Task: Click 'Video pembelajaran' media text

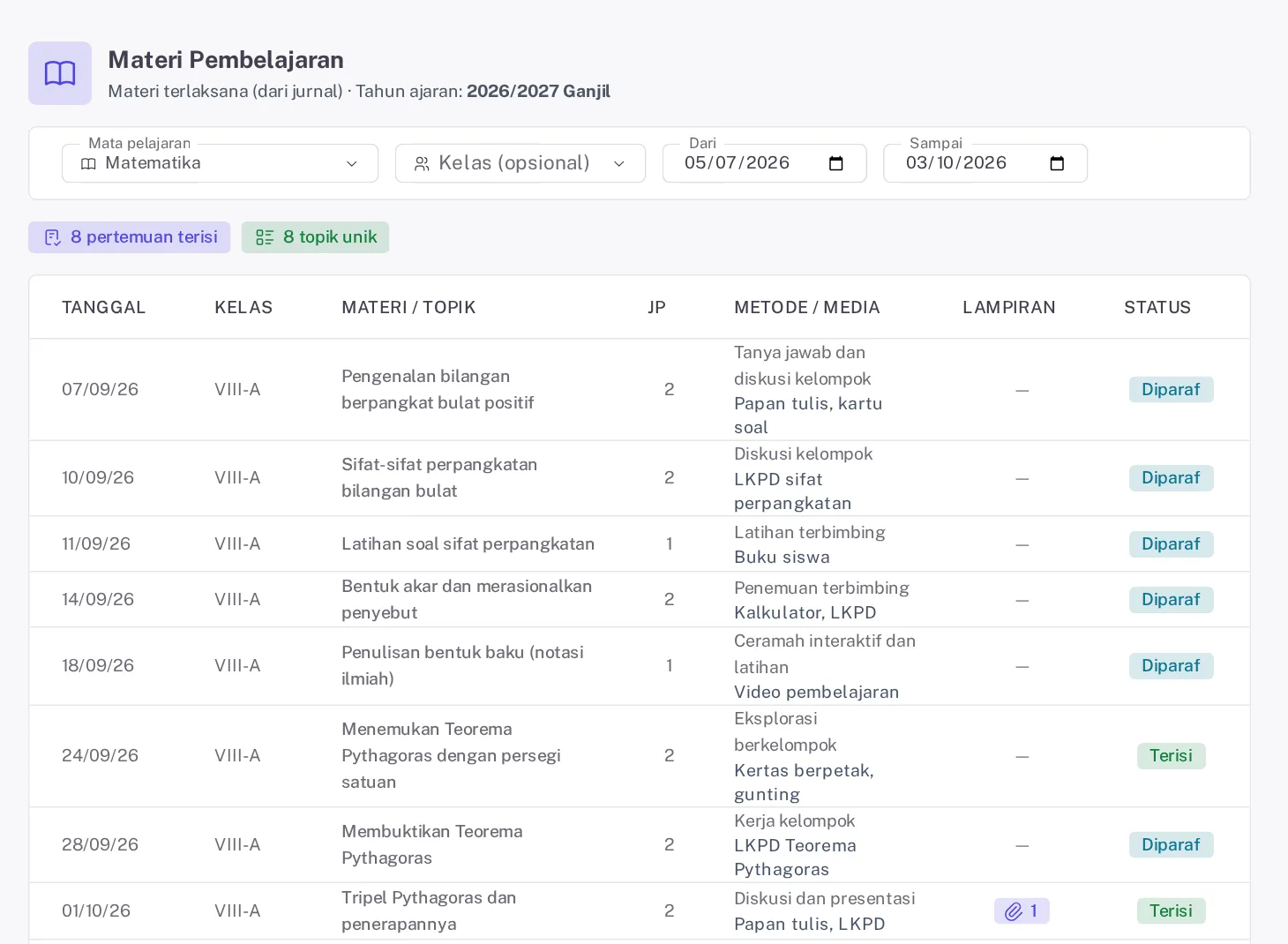Action: (817, 693)
